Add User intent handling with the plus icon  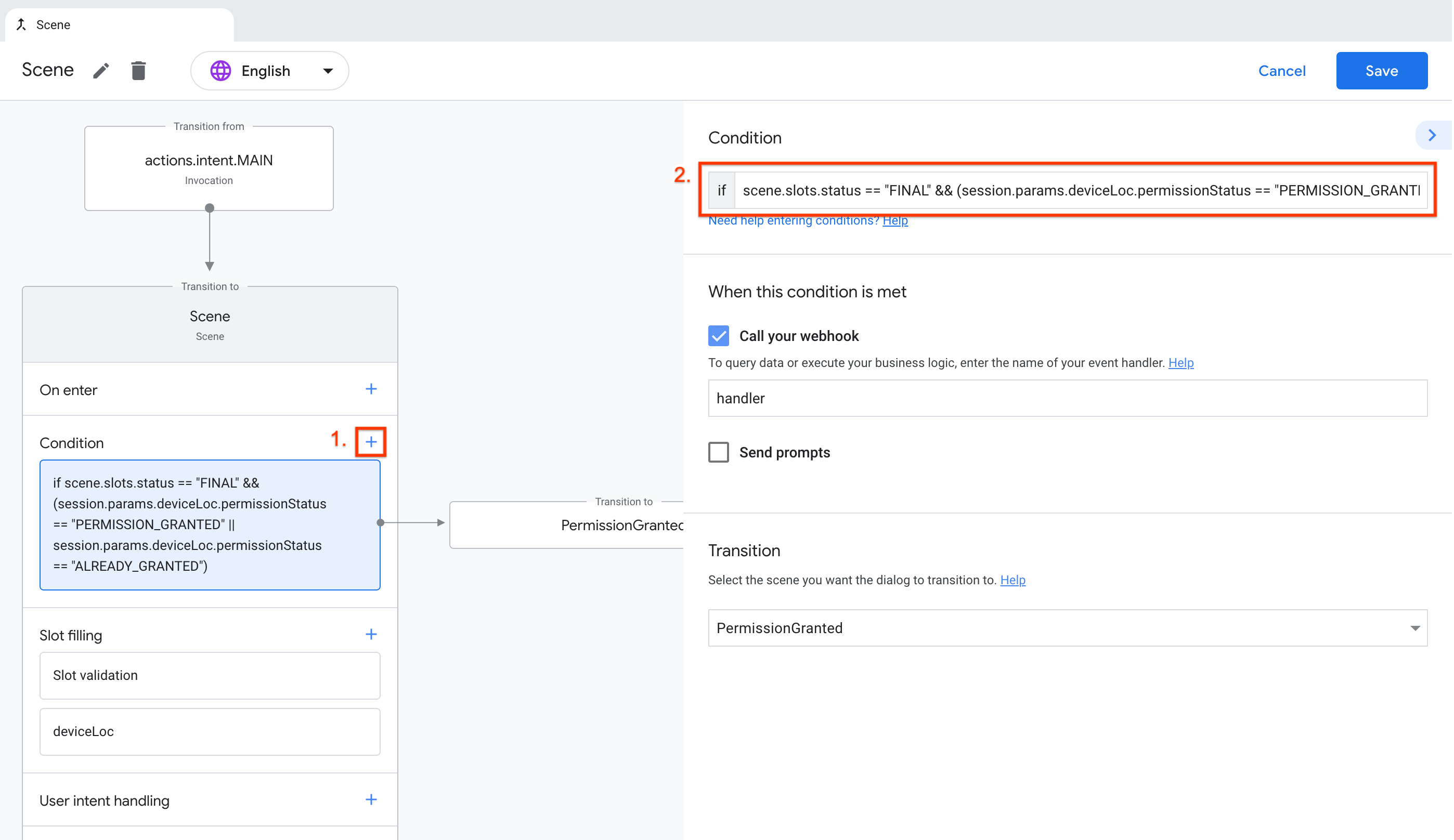tap(371, 799)
